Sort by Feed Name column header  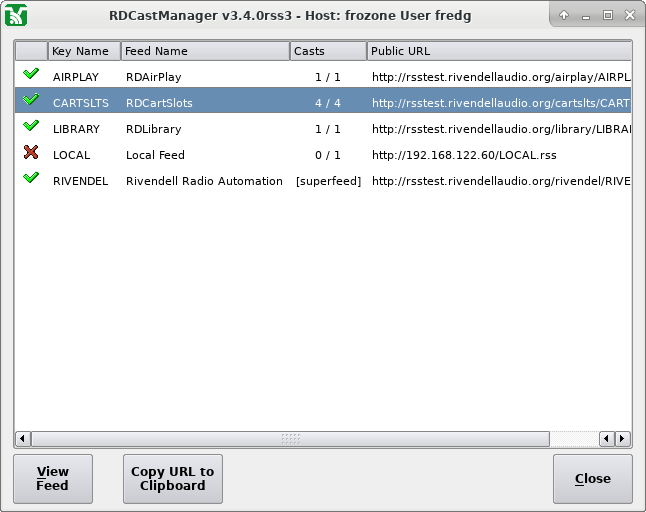tap(205, 51)
